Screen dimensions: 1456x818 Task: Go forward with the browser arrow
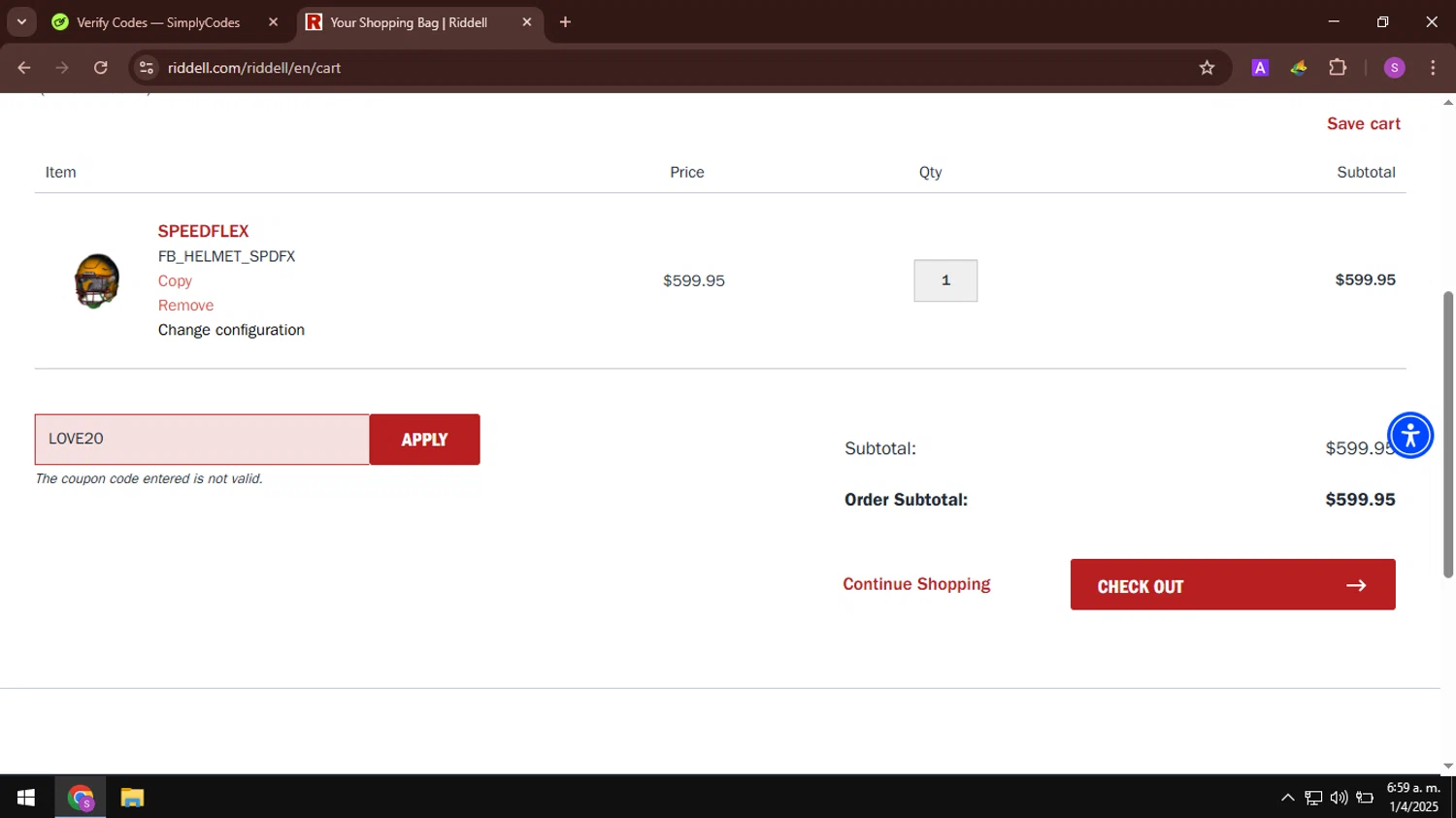click(x=62, y=68)
